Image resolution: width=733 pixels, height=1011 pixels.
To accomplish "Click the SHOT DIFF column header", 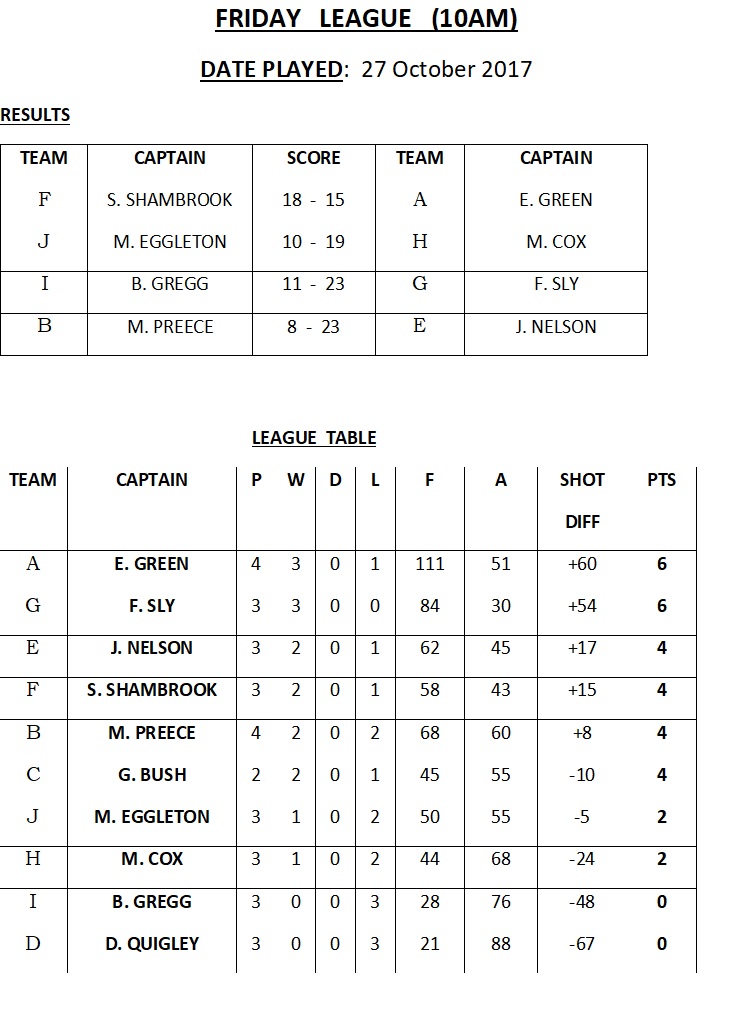I will pyautogui.click(x=582, y=500).
